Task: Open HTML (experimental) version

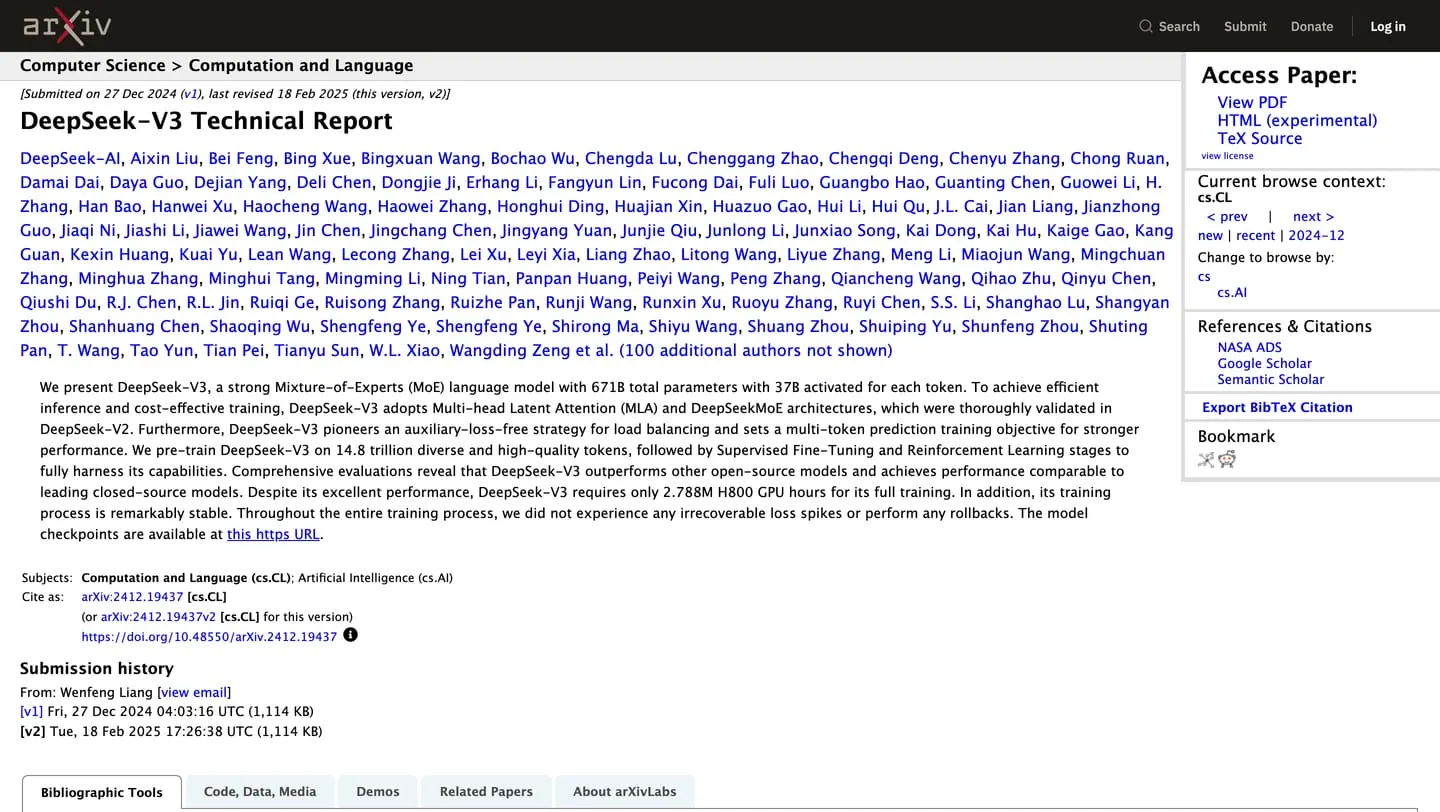Action: (1297, 120)
